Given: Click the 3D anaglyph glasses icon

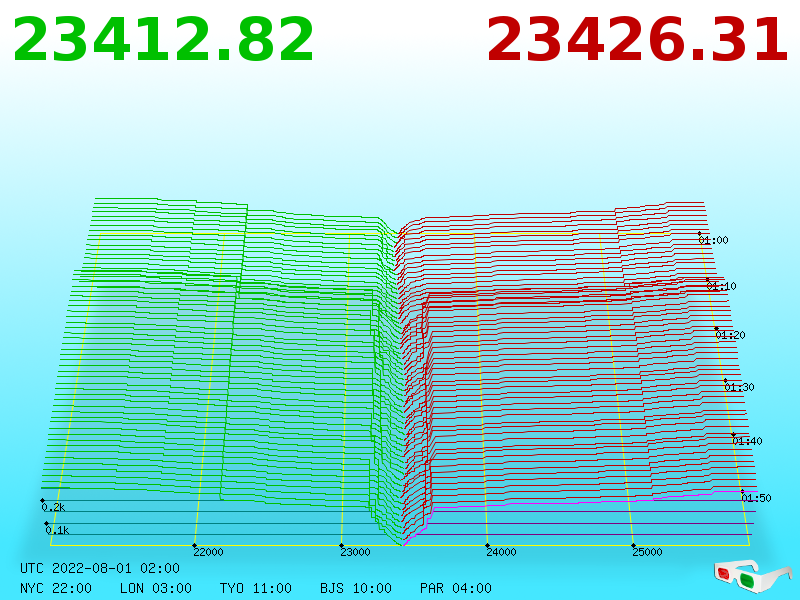Looking at the screenshot, I should click(x=753, y=576).
